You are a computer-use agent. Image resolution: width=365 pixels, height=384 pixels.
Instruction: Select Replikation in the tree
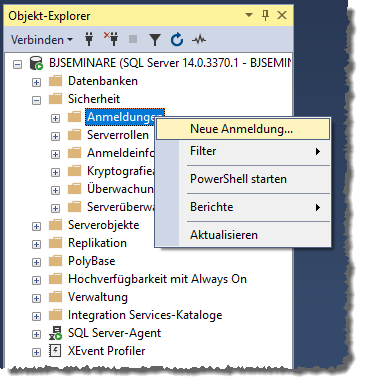(97, 243)
